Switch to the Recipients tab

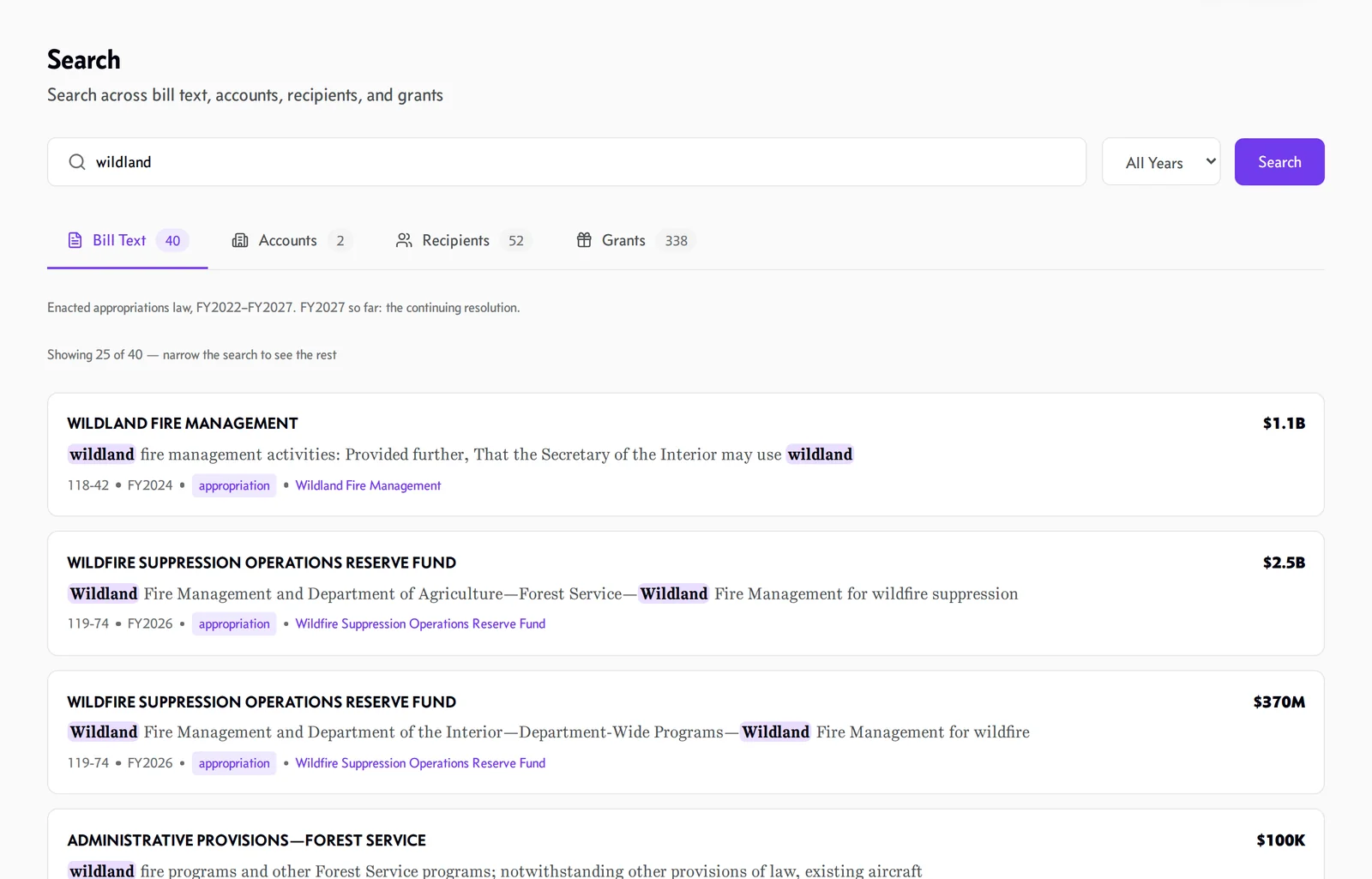(464, 241)
